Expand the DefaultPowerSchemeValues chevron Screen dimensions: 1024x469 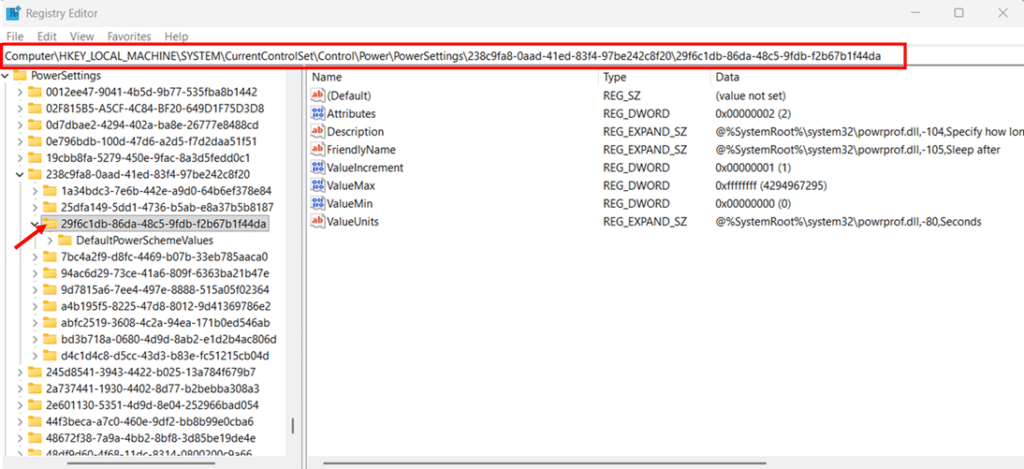[x=51, y=240]
